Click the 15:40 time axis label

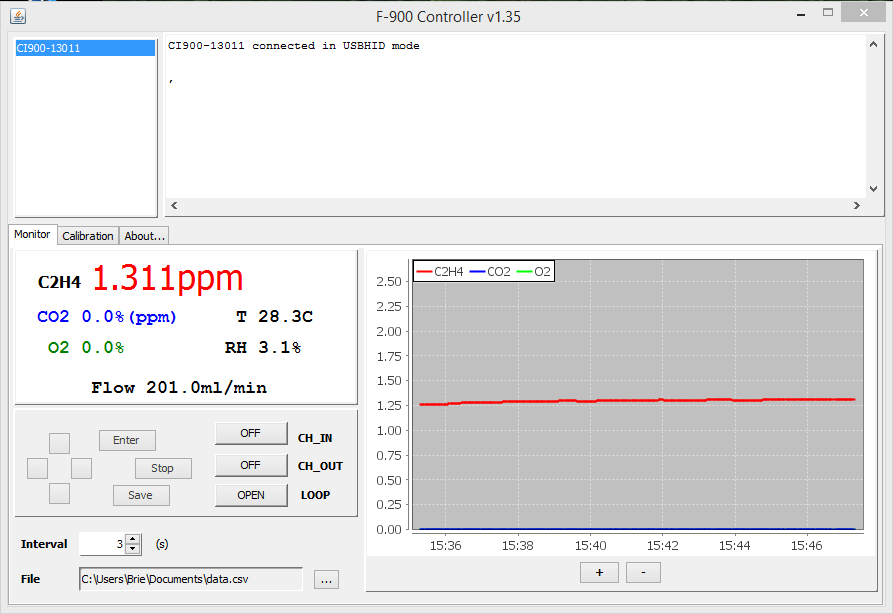click(x=591, y=546)
